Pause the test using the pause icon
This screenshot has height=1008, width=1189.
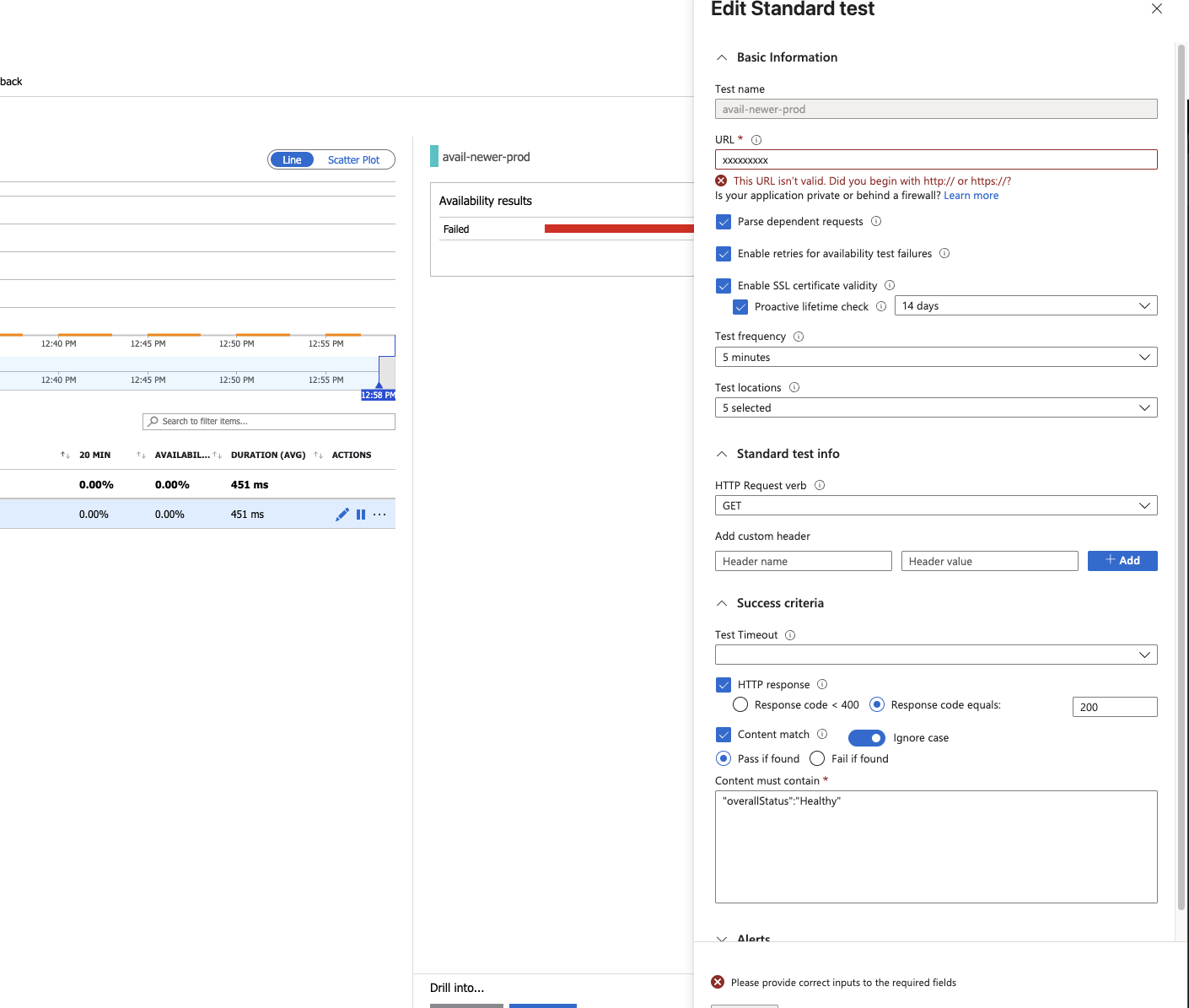(x=361, y=515)
